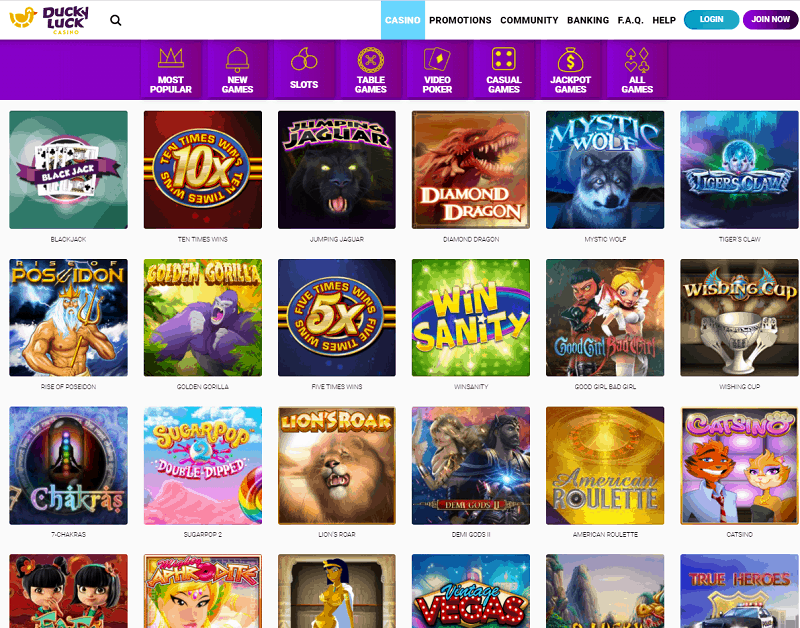Image resolution: width=800 pixels, height=628 pixels.
Task: Navigate to Banking page
Action: 588,20
